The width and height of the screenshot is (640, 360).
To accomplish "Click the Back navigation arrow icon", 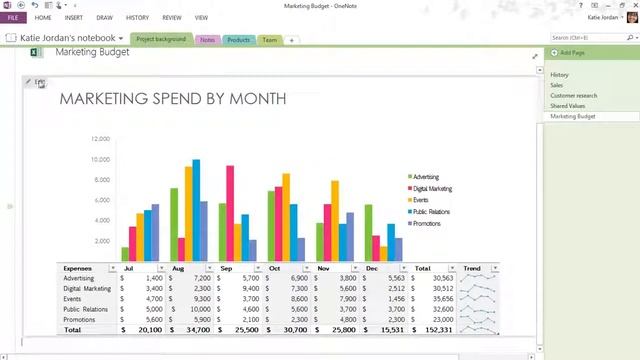I will coord(21,5).
